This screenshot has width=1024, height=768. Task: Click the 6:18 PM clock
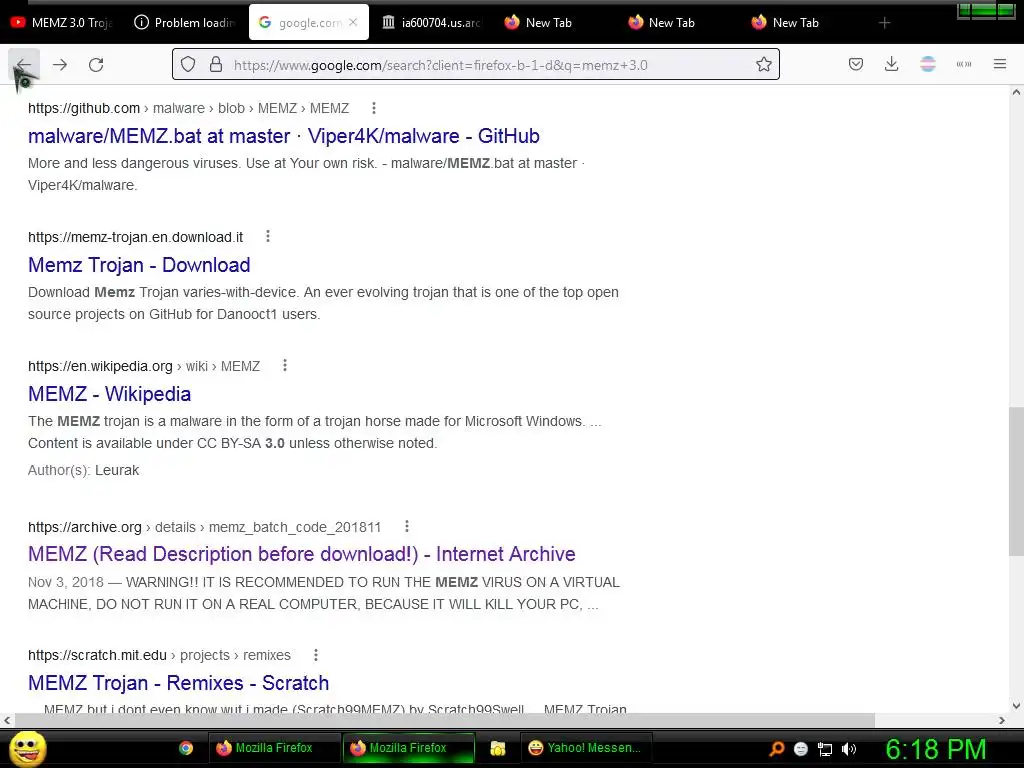pyautogui.click(x=936, y=749)
